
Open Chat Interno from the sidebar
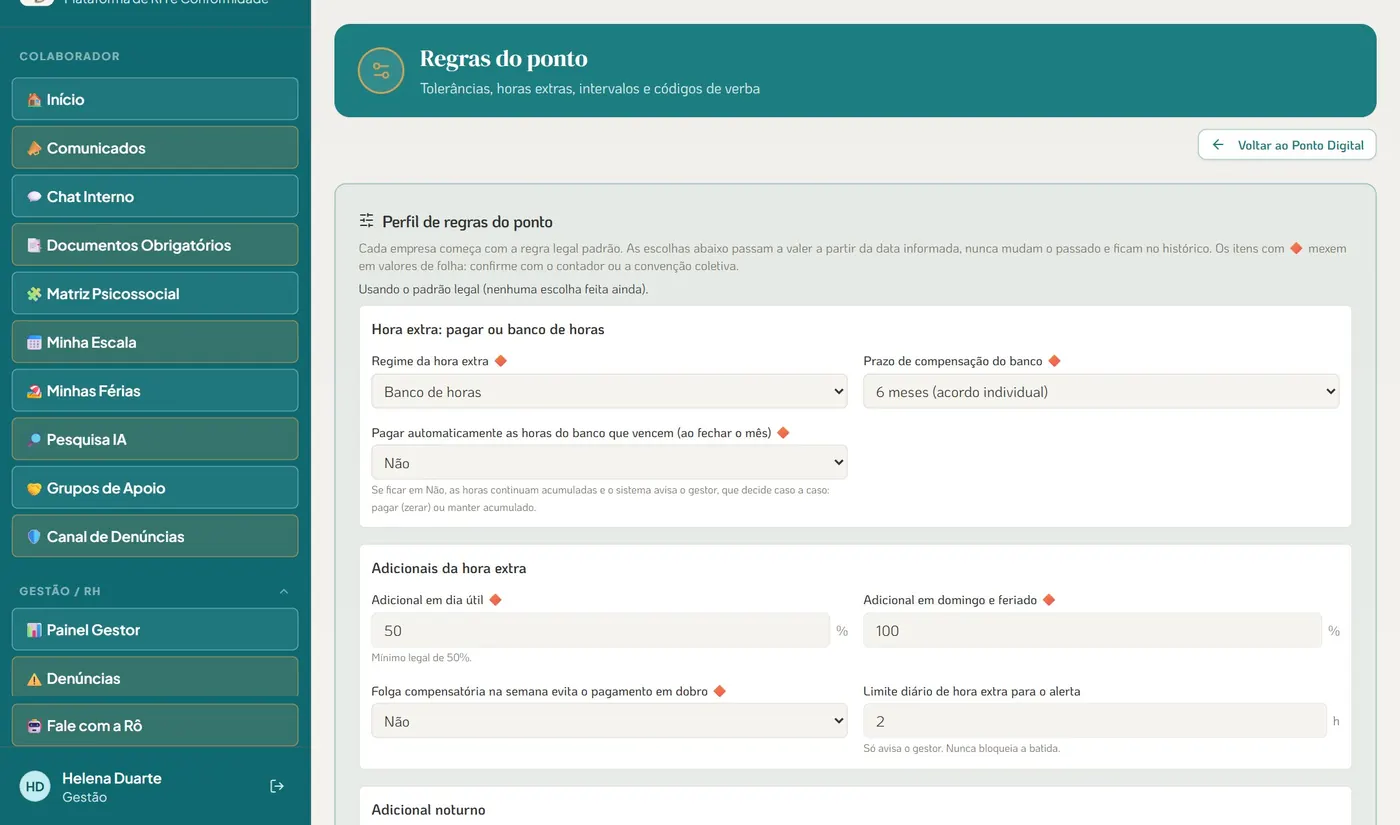[155, 196]
